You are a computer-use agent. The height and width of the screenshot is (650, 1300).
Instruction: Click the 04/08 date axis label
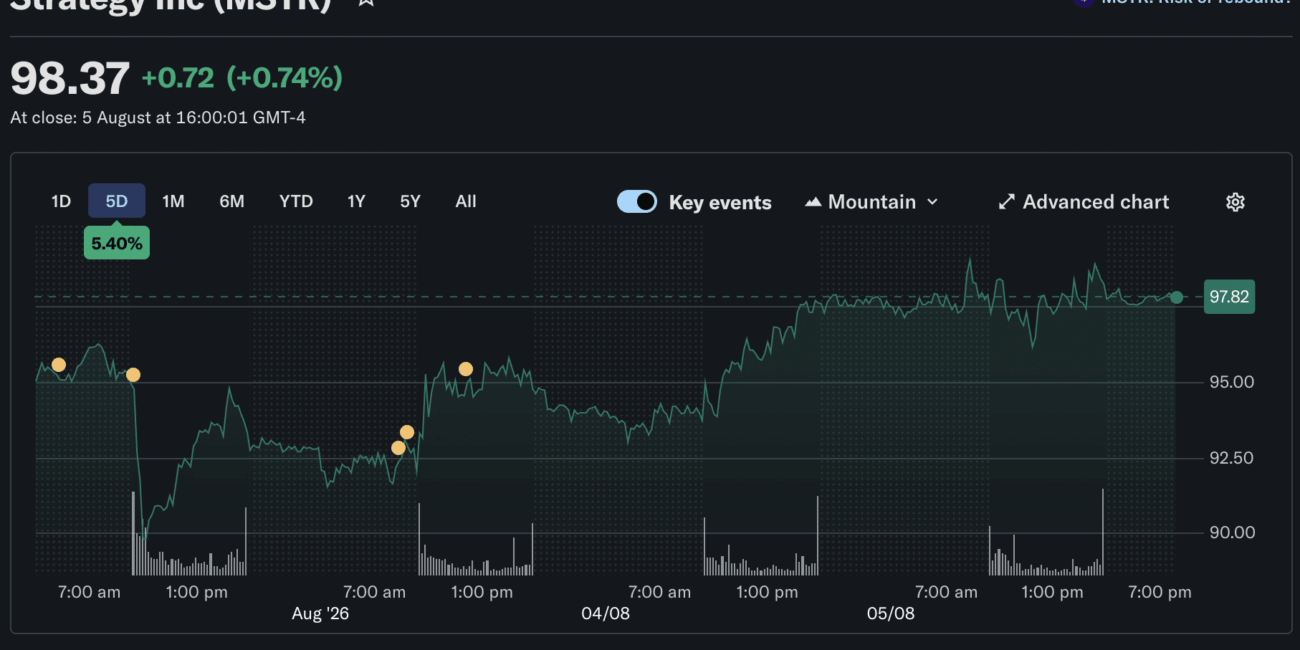click(606, 613)
